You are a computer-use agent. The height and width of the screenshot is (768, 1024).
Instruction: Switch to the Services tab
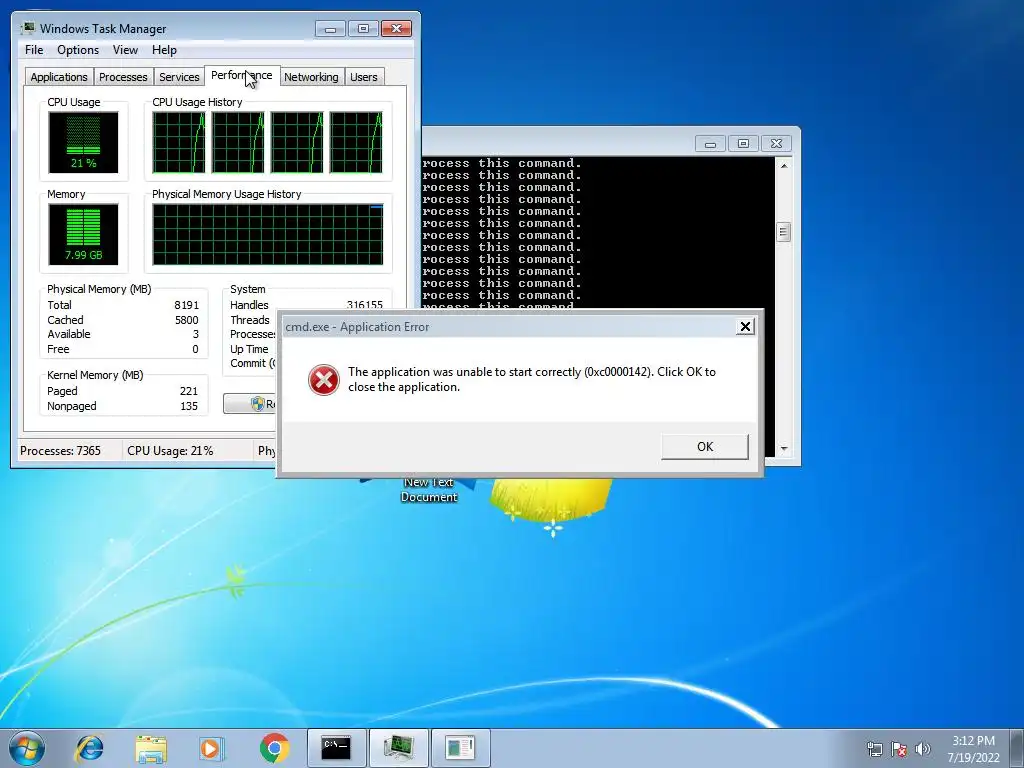[179, 77]
